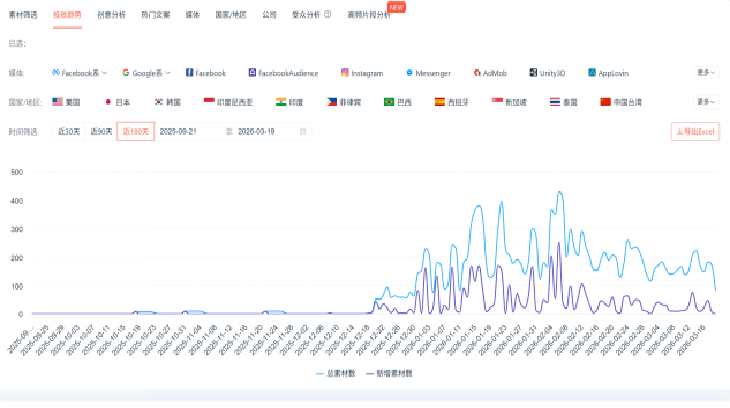Viewport: 730px width, 408px height.
Task: Expand the Facebook系 dropdown
Action: tap(84, 73)
